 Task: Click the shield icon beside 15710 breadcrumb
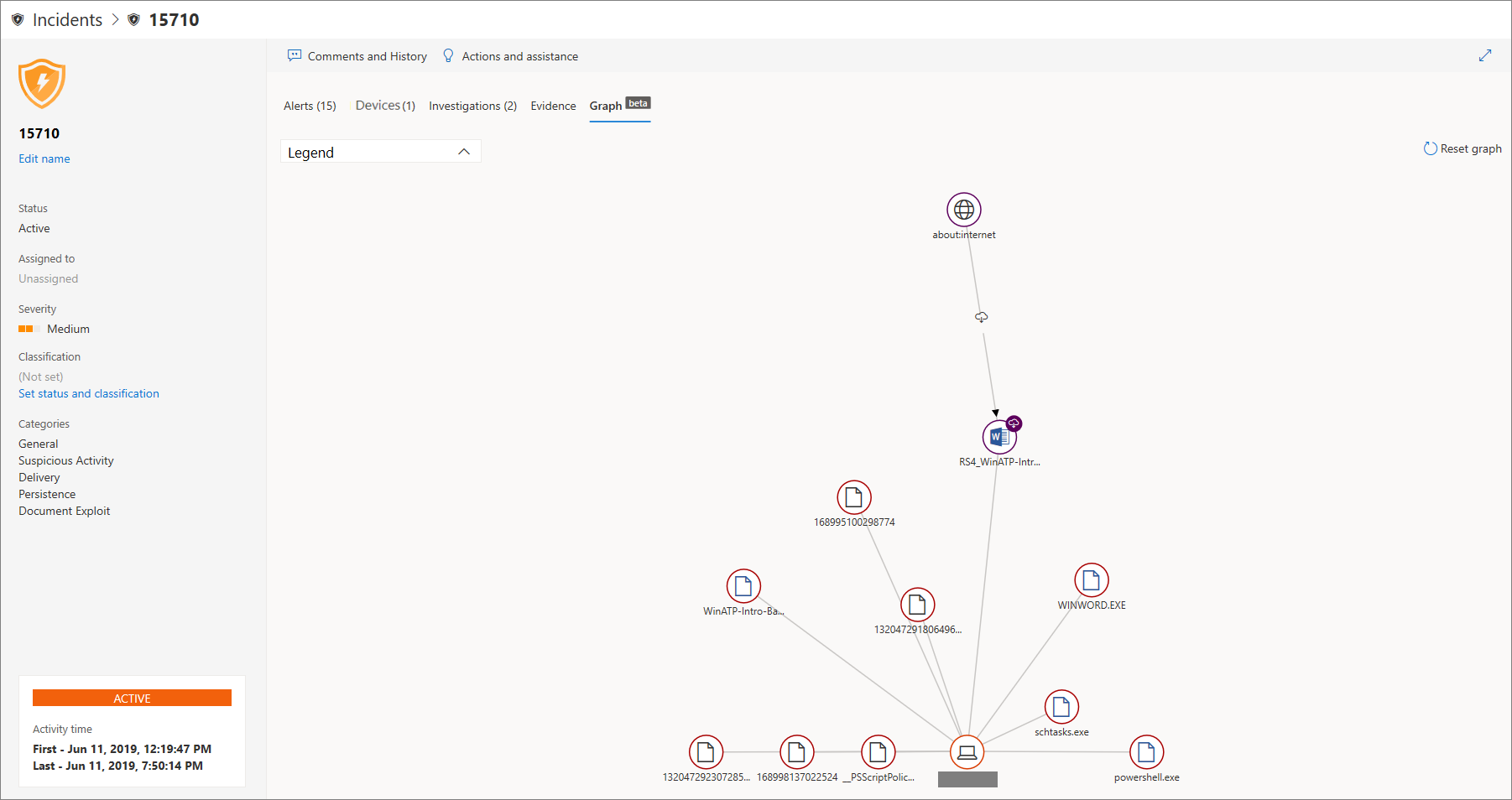tap(133, 19)
